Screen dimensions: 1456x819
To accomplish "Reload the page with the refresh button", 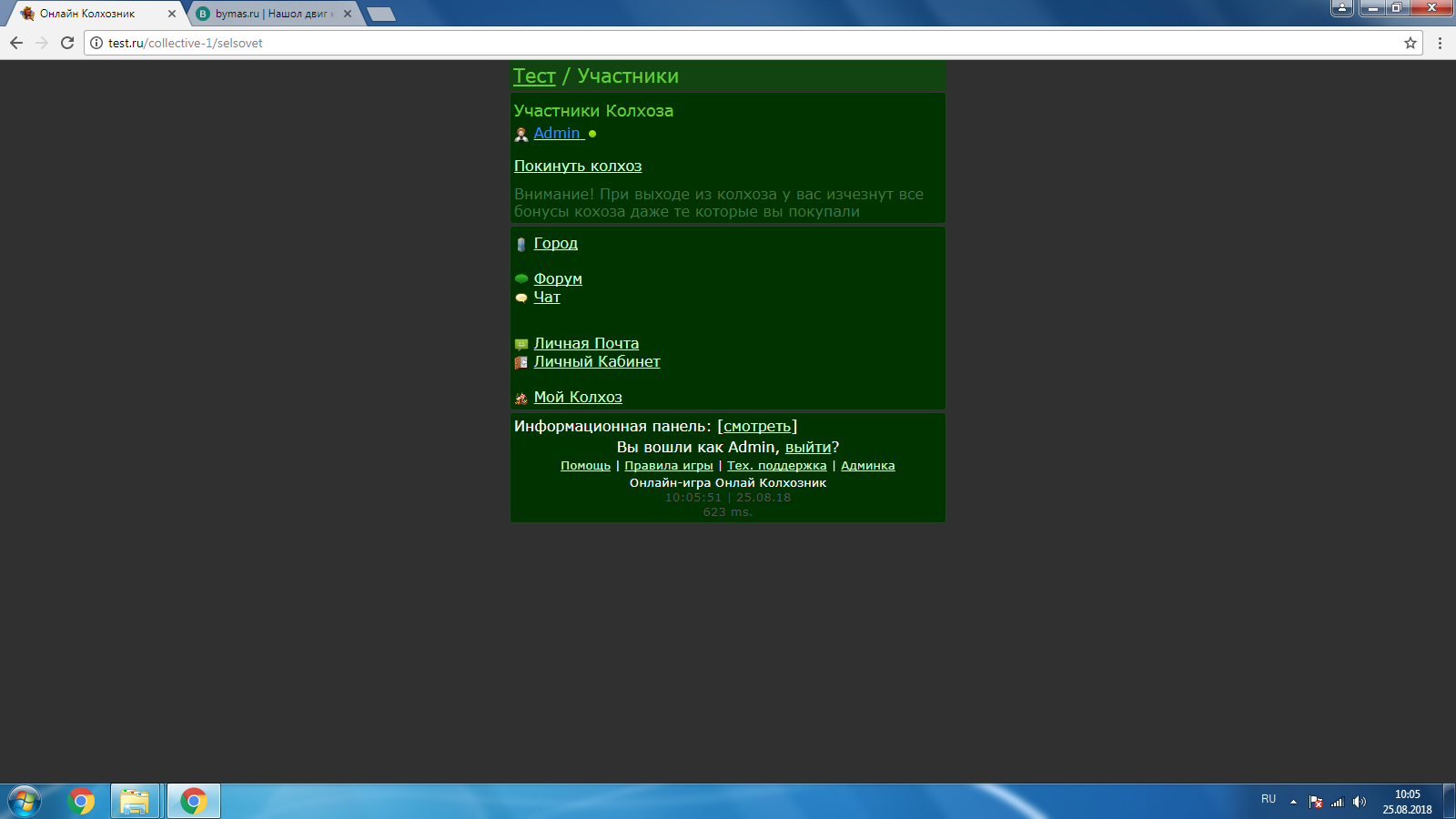I will point(67,43).
